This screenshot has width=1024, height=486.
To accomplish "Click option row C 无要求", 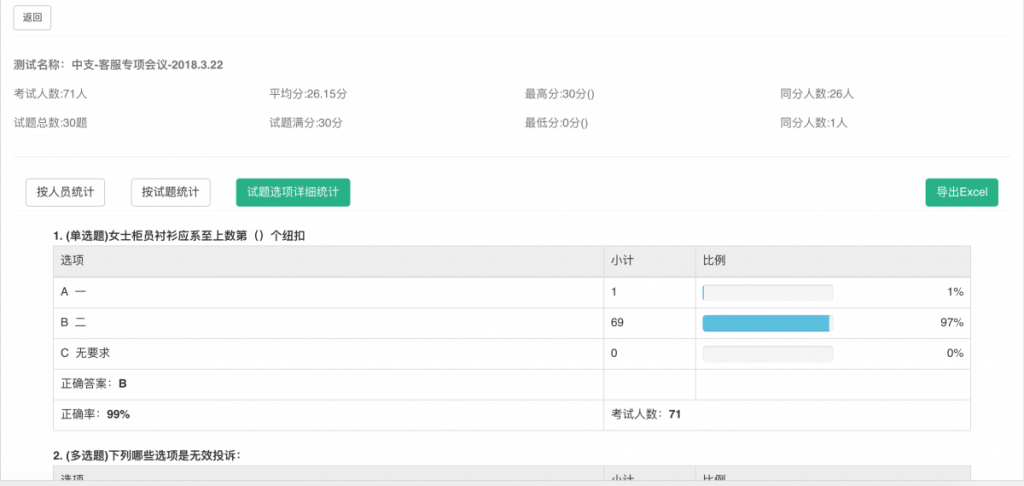I will (x=512, y=353).
